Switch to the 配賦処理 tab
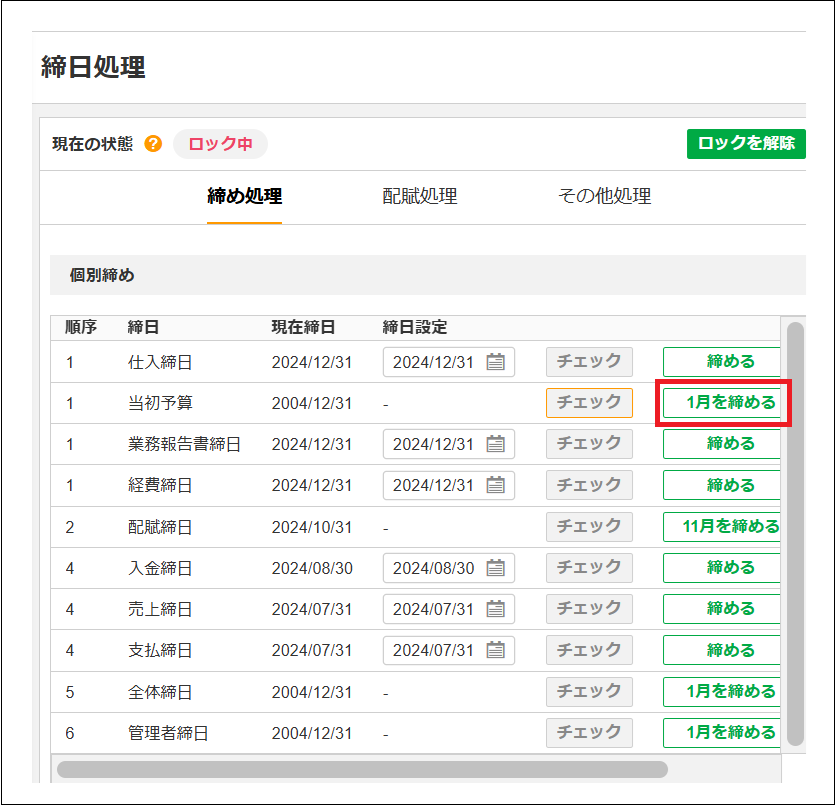 (419, 197)
